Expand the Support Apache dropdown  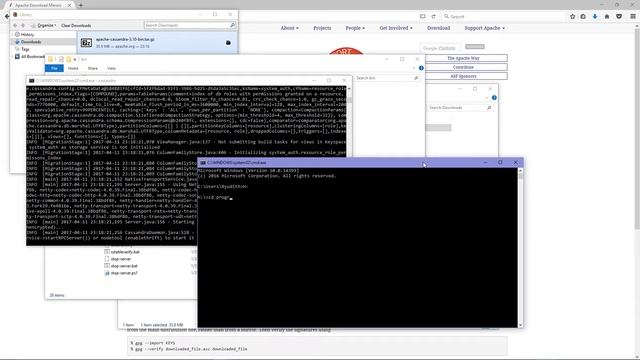pos(484,28)
